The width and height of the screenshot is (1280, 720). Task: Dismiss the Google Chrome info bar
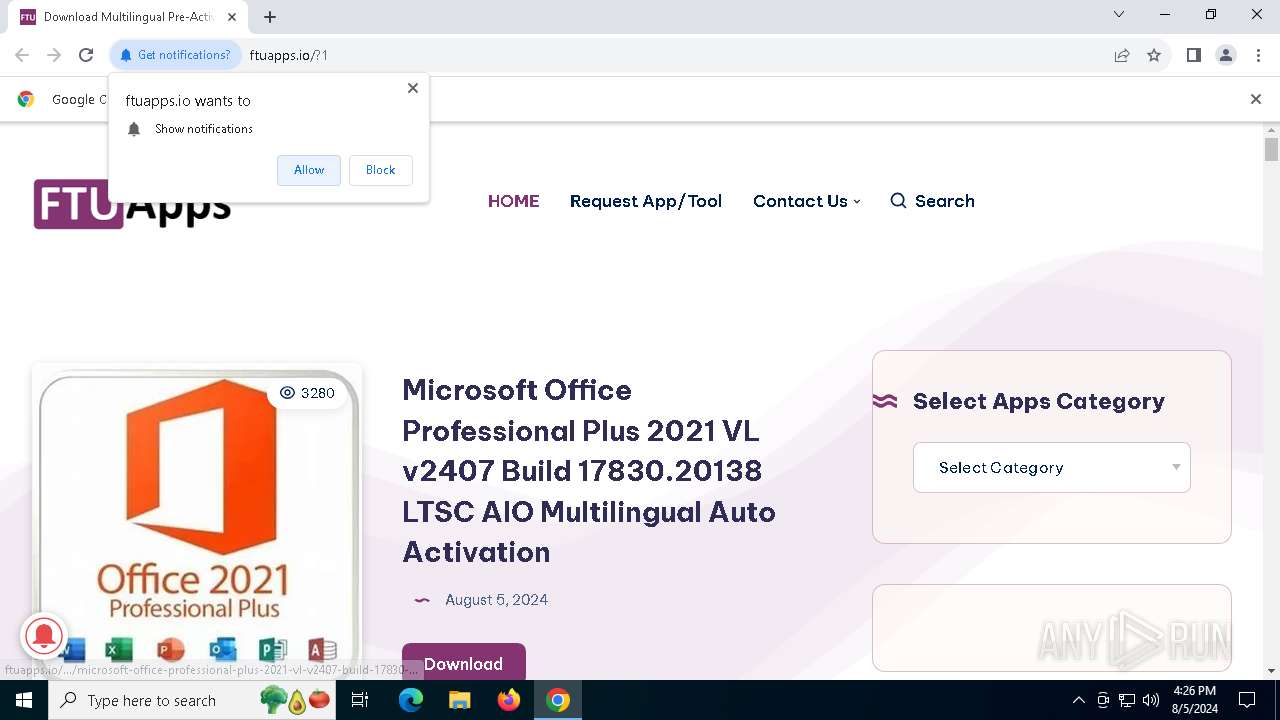coord(1256,99)
